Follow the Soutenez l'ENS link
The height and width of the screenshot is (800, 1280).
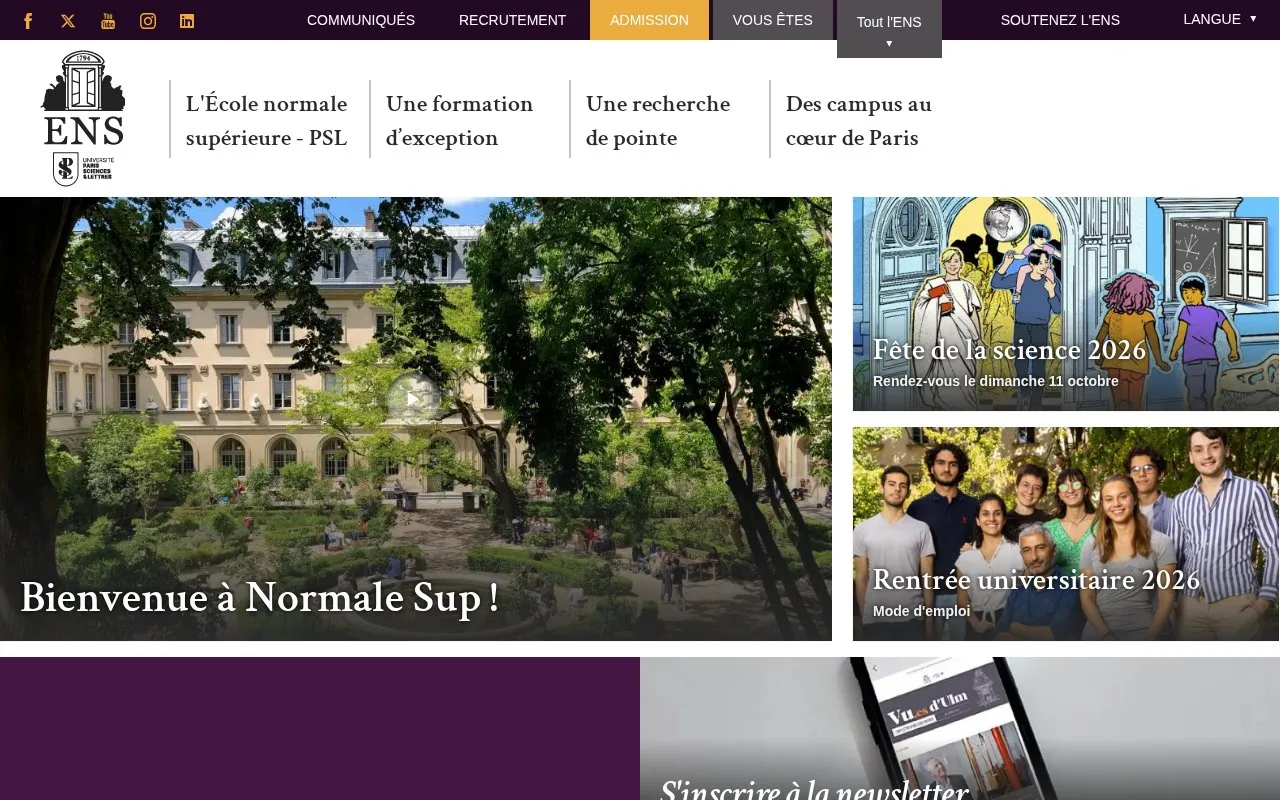tap(1060, 20)
